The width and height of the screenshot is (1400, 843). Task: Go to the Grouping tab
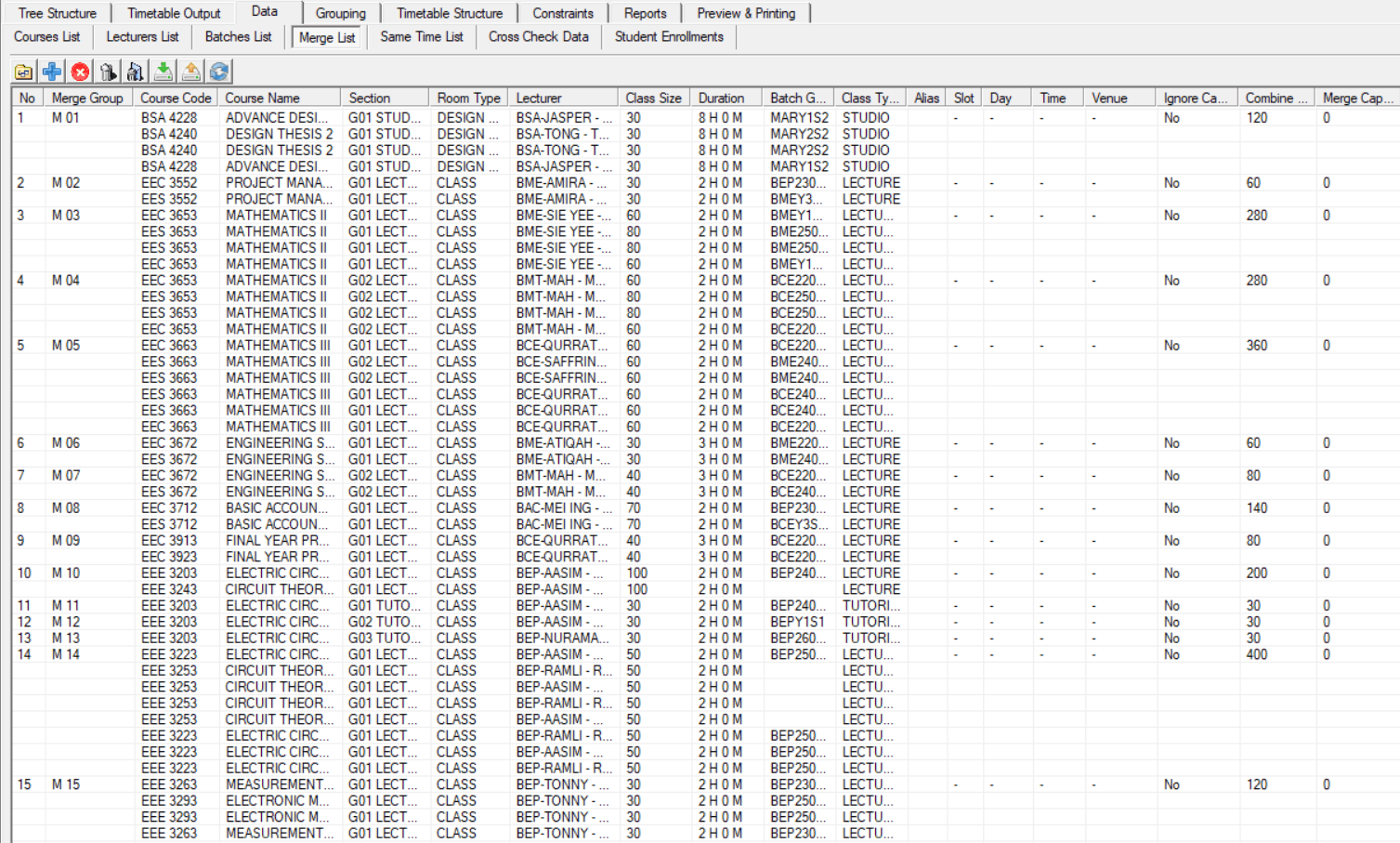[340, 13]
